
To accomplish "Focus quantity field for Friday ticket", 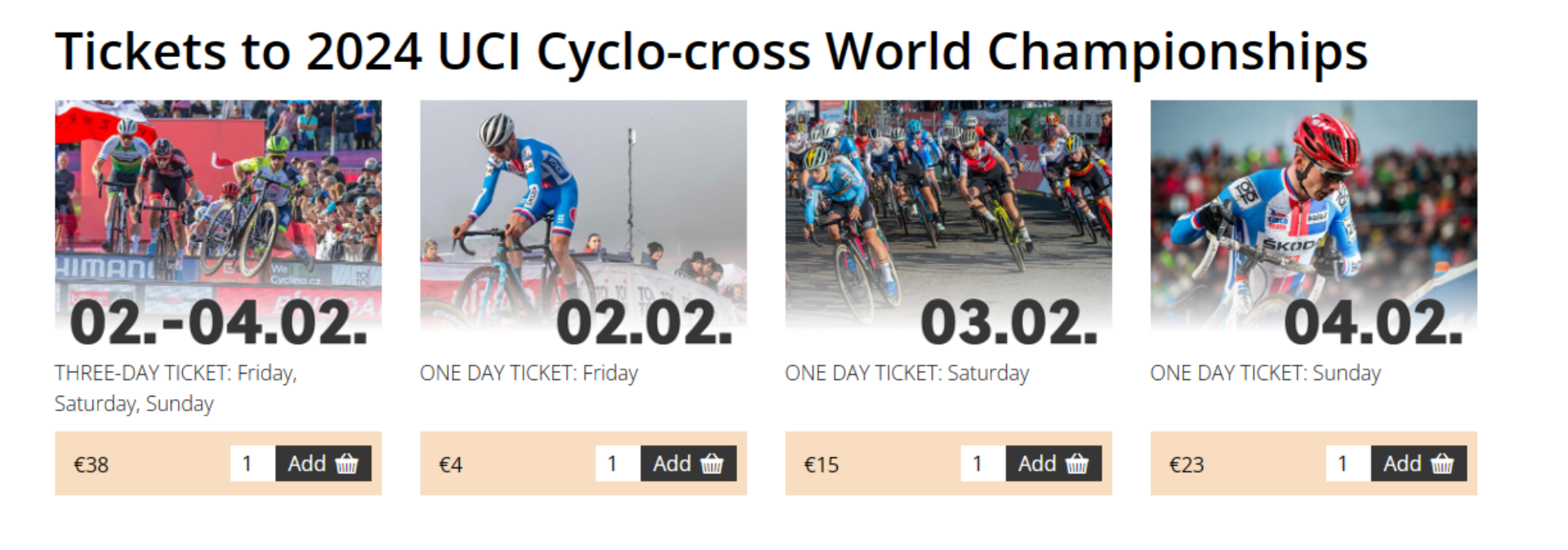I will 617,464.
